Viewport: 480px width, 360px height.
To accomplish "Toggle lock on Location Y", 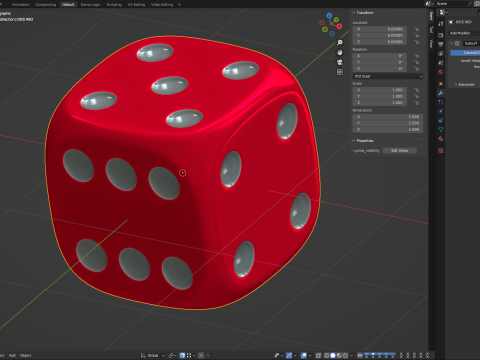I will pos(417,36).
